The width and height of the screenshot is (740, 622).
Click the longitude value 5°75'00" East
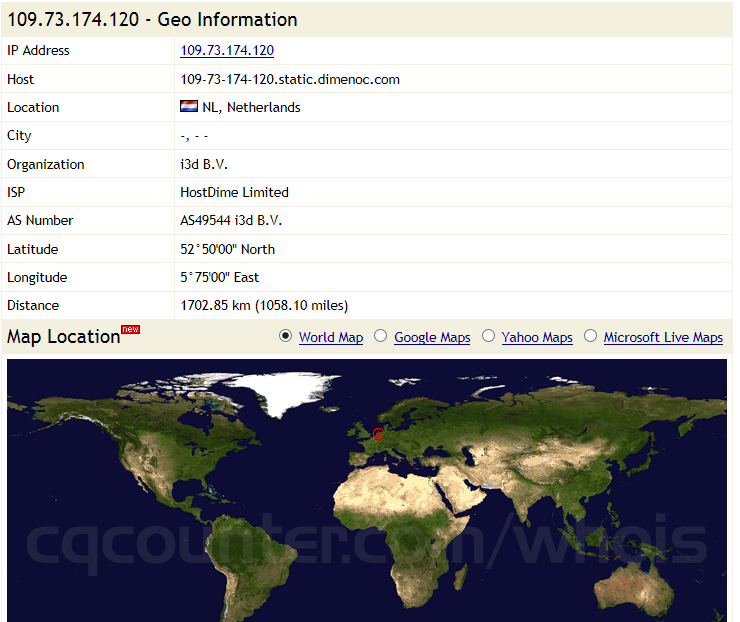(x=219, y=277)
